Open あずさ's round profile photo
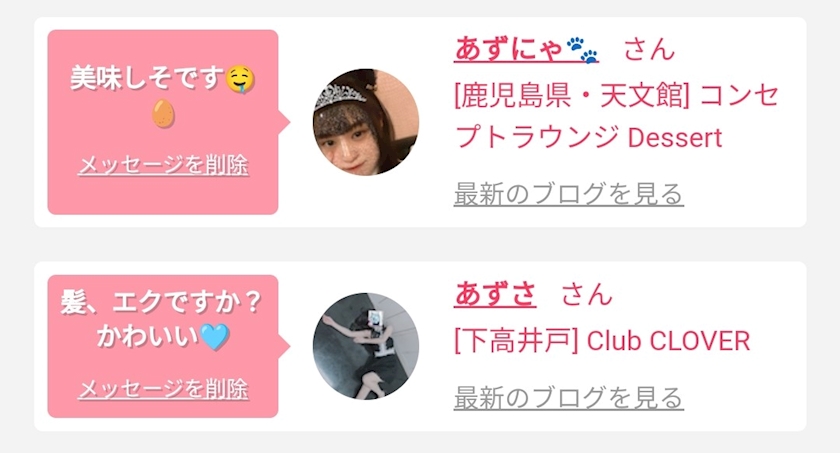 [x=366, y=346]
